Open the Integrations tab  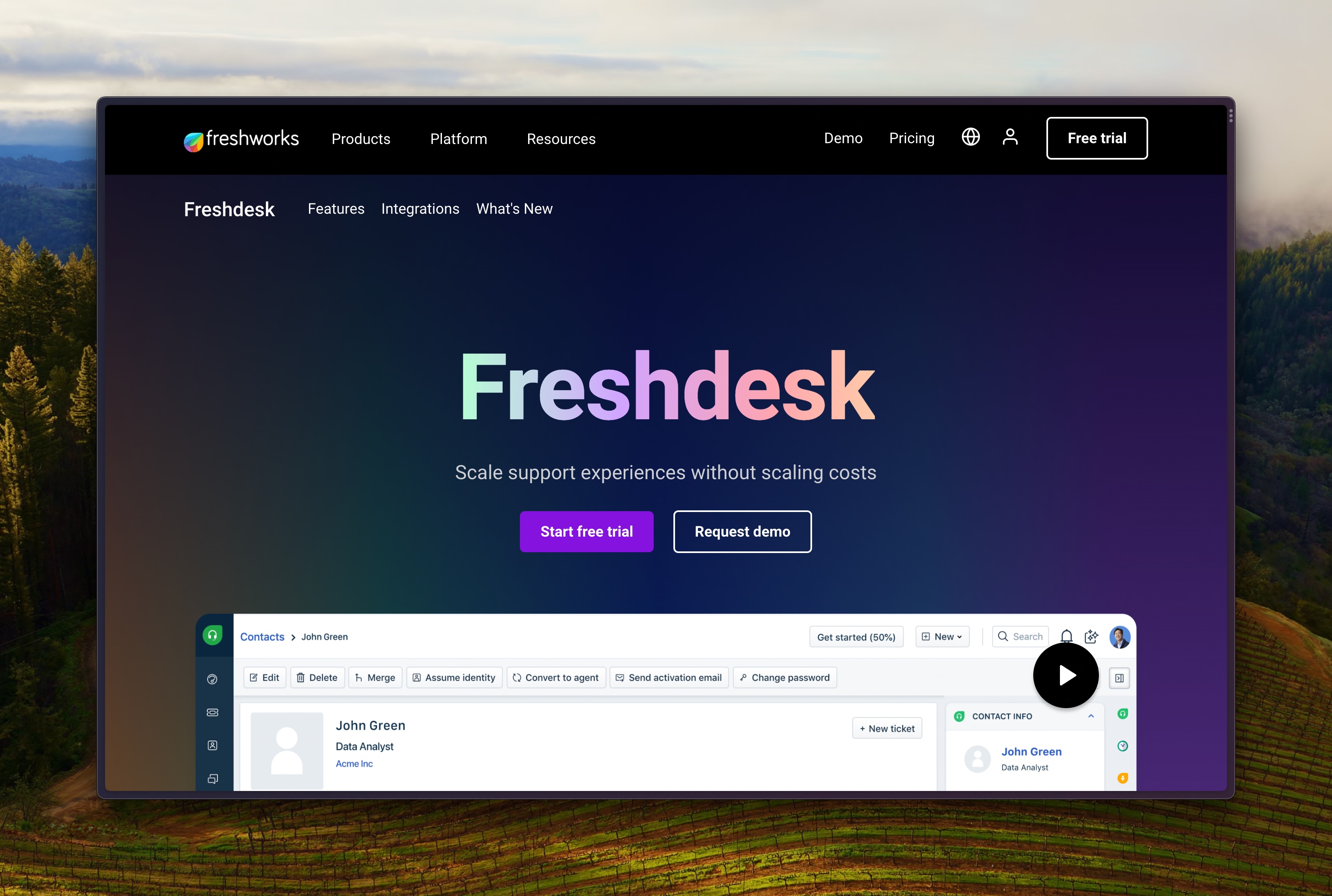[420, 208]
